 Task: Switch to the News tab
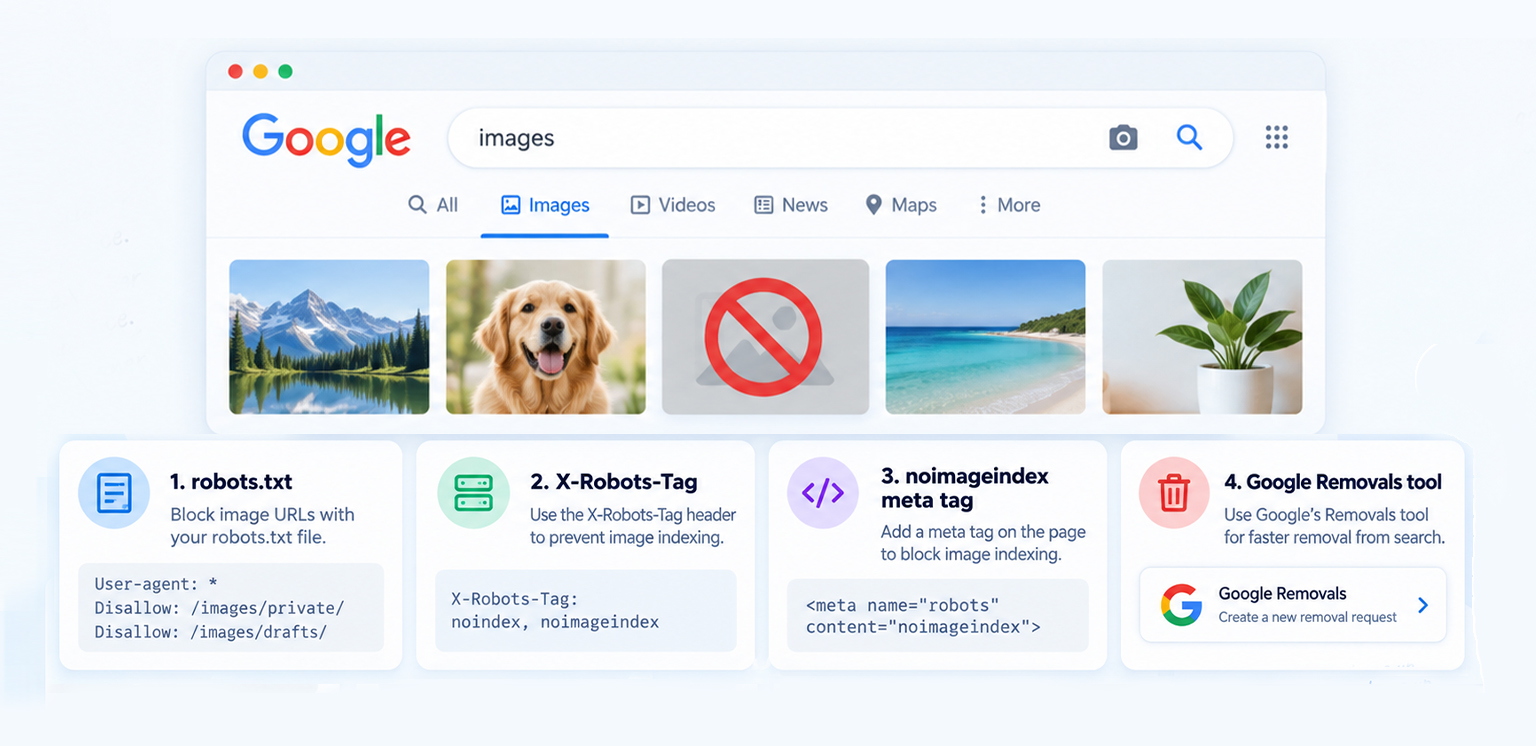[x=791, y=205]
